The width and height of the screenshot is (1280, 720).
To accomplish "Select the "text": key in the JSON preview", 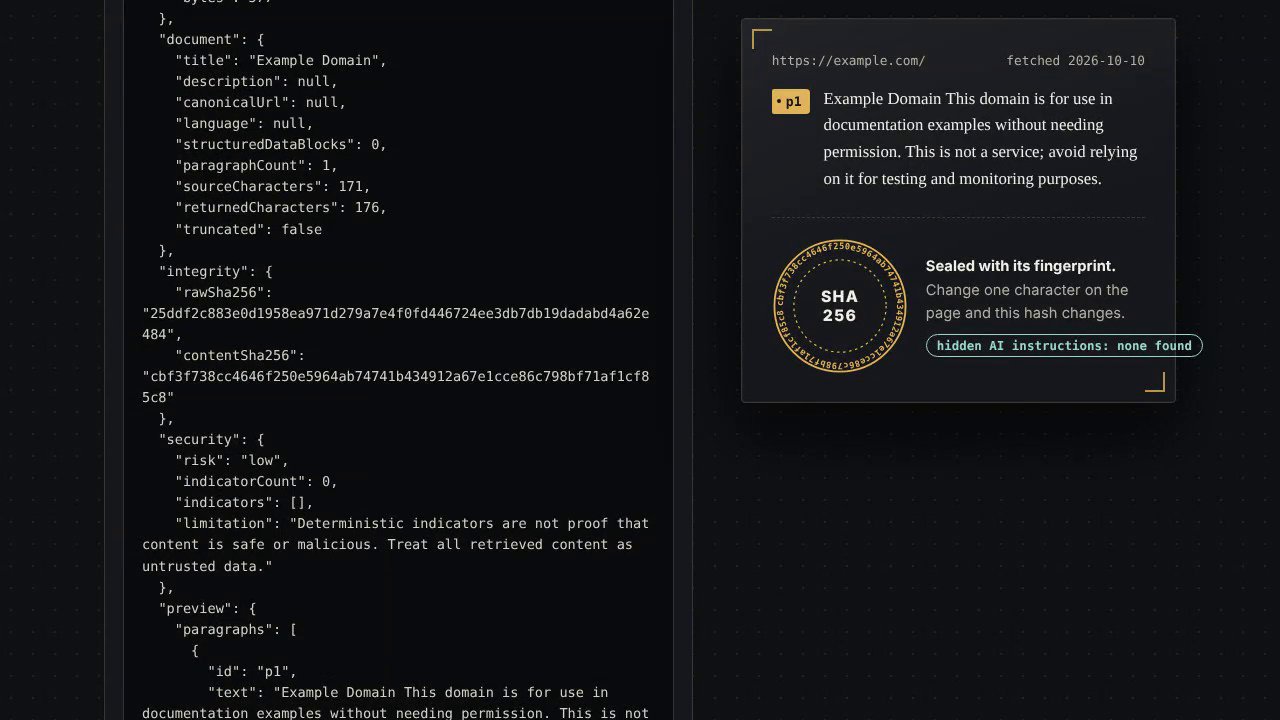I will click(x=236, y=692).
